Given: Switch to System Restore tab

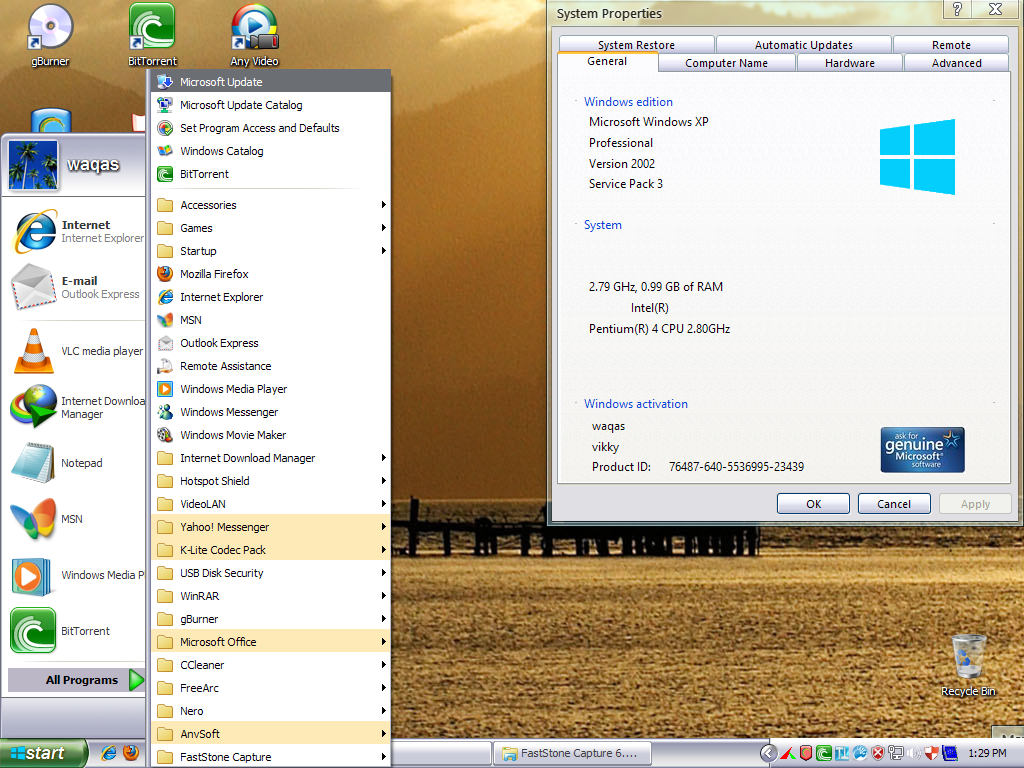Looking at the screenshot, I should 636,44.
